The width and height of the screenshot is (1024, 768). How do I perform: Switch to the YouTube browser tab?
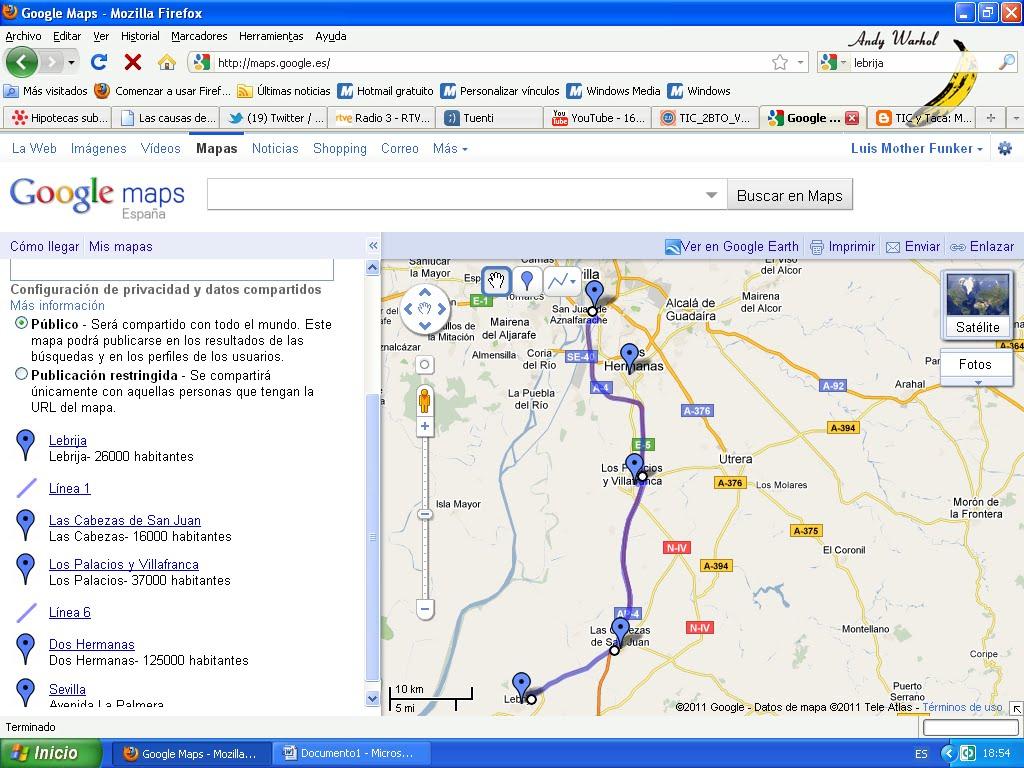[x=598, y=118]
